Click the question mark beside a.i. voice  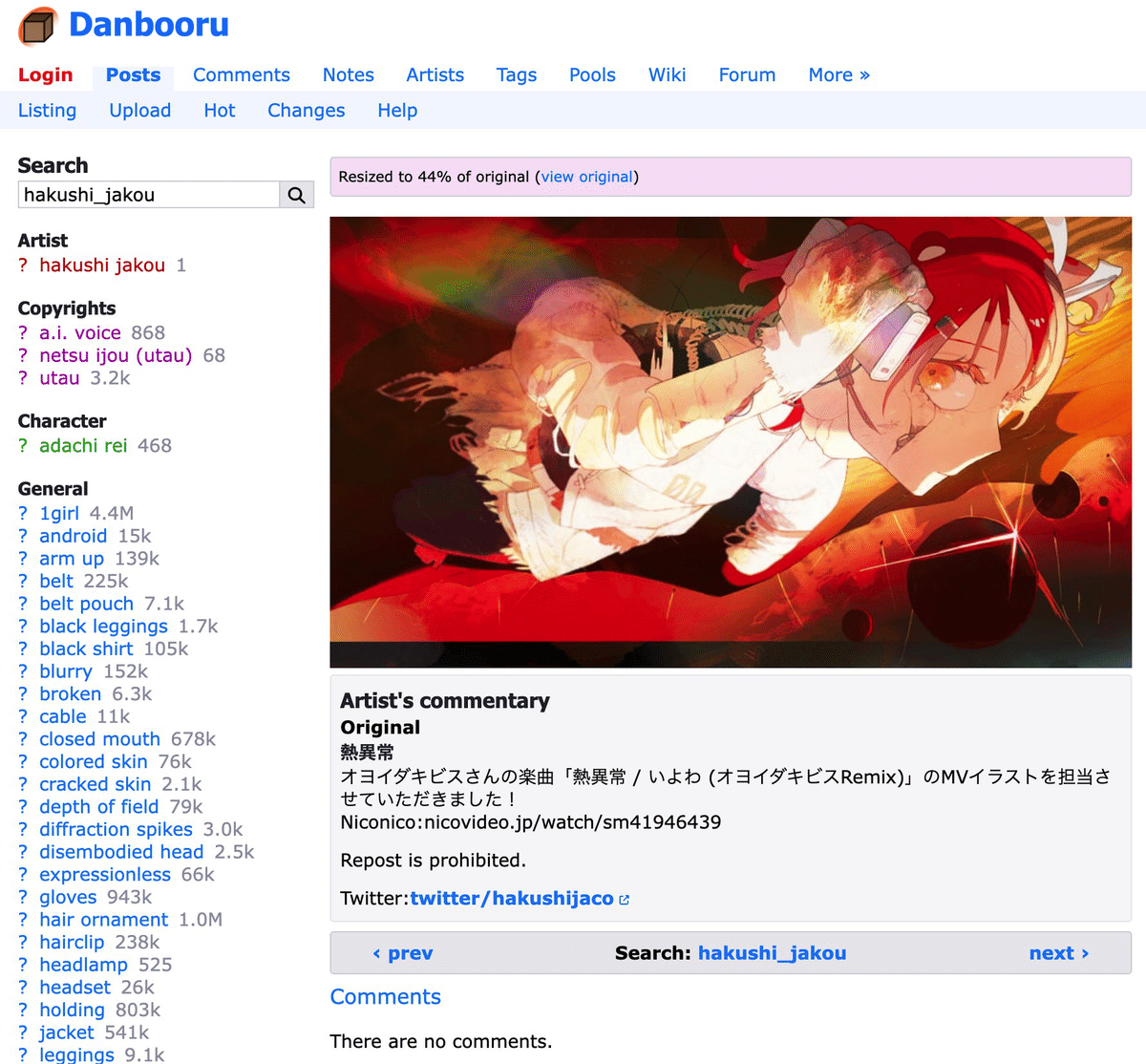[23, 333]
